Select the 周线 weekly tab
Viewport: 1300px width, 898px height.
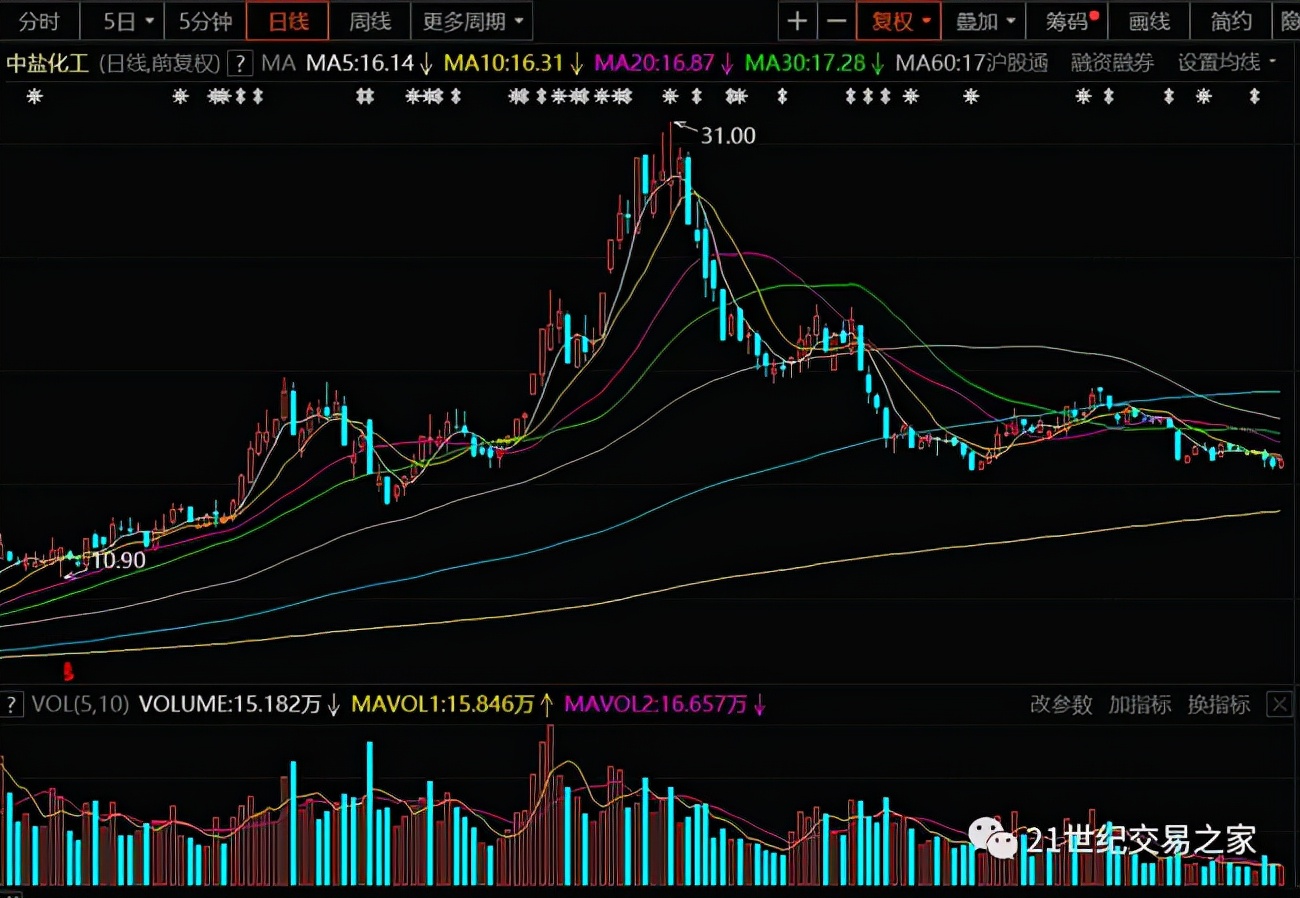369,21
